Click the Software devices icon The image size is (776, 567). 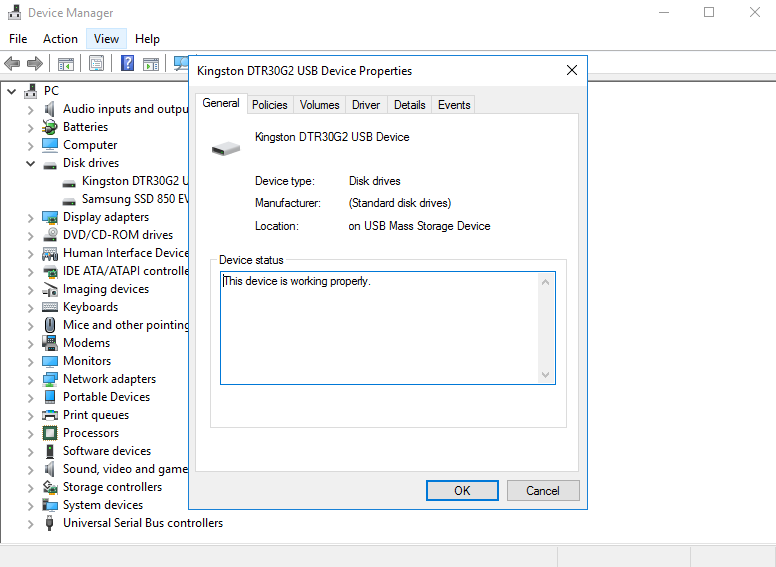click(x=49, y=451)
